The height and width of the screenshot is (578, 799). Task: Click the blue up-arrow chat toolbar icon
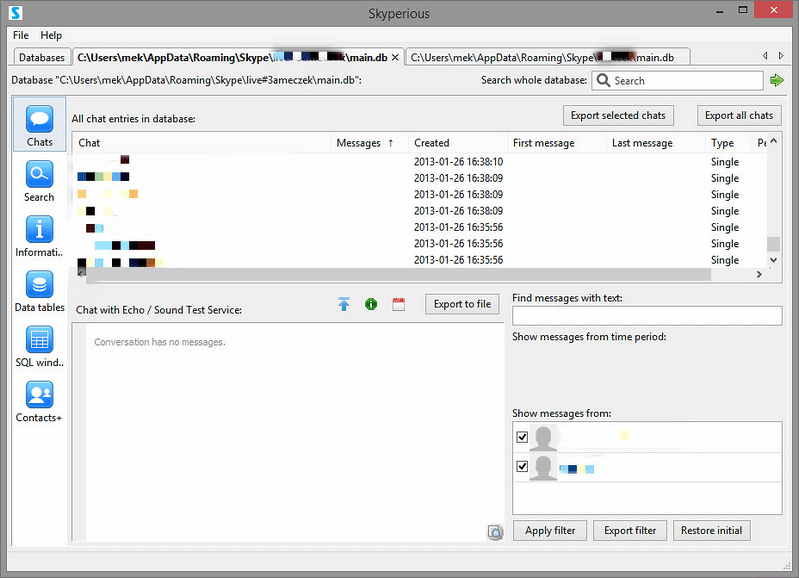[344, 304]
